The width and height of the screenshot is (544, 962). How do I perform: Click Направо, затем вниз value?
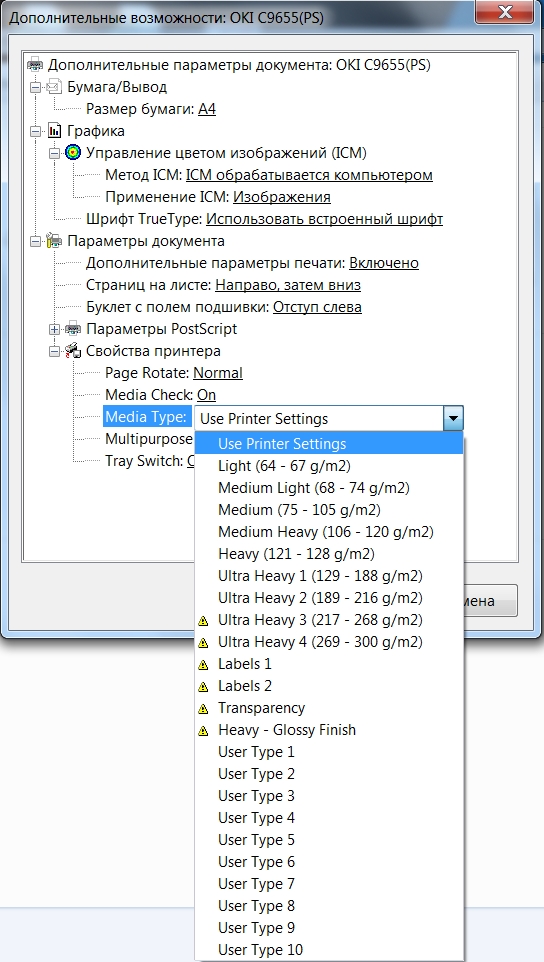click(288, 285)
